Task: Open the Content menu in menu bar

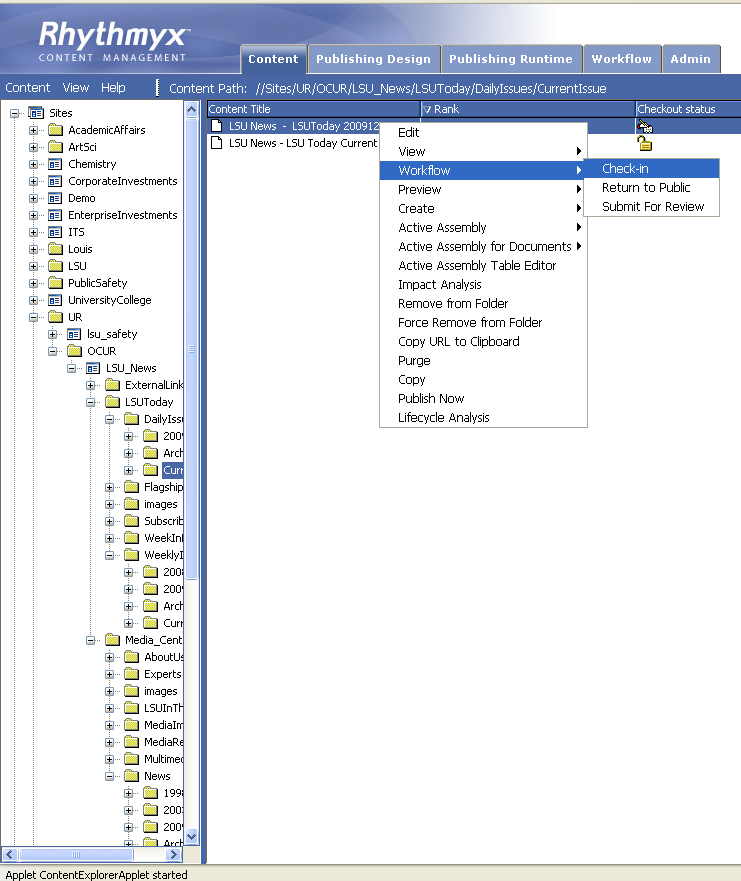Action: pos(28,88)
